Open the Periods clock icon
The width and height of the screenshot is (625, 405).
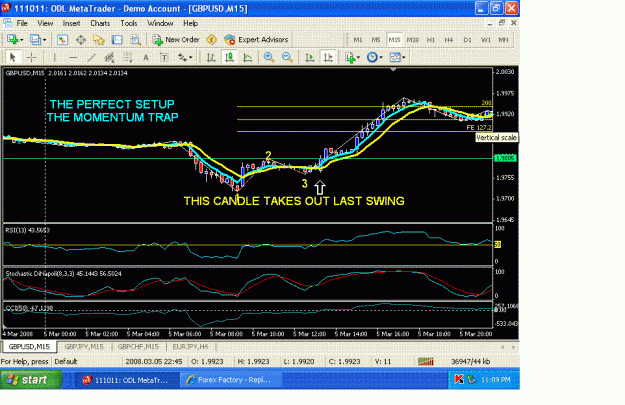[372, 57]
